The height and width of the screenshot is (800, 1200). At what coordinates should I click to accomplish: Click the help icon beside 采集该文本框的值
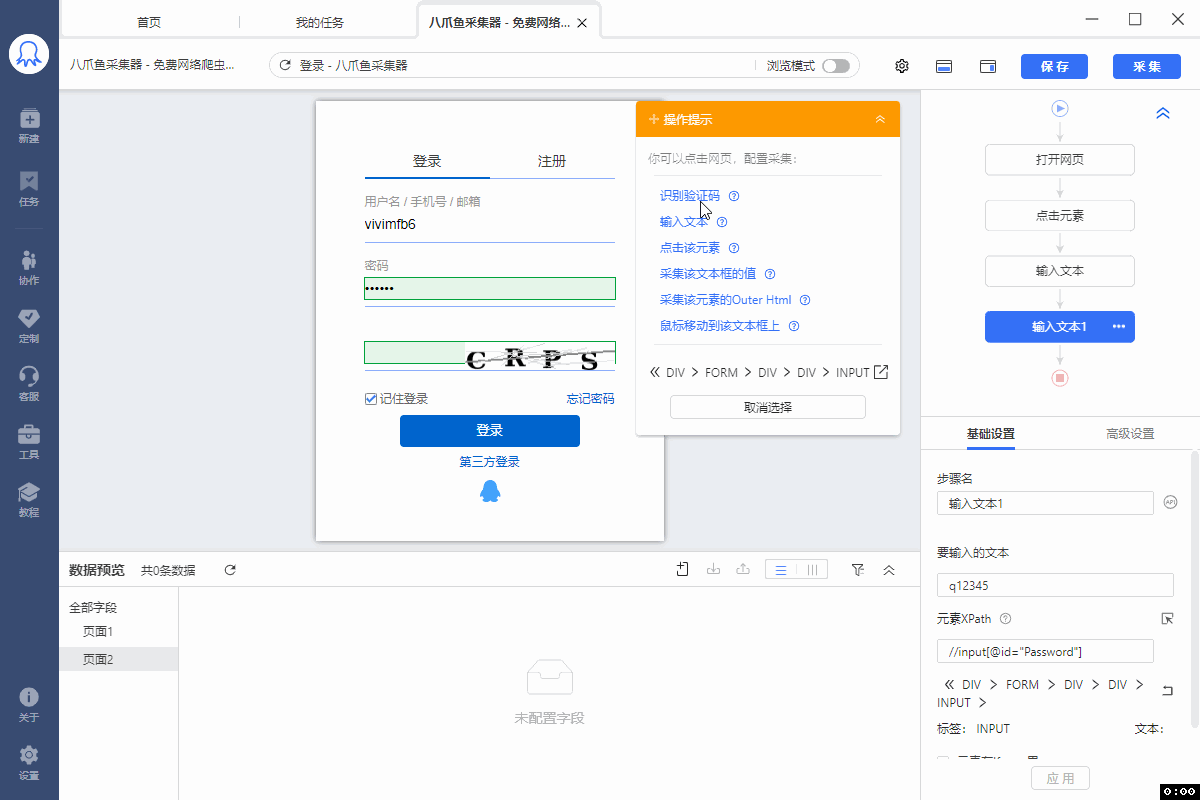[770, 274]
